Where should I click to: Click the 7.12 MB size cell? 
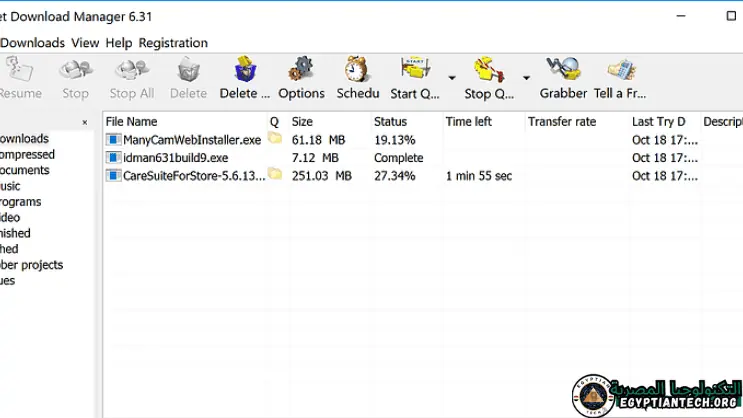coord(315,158)
